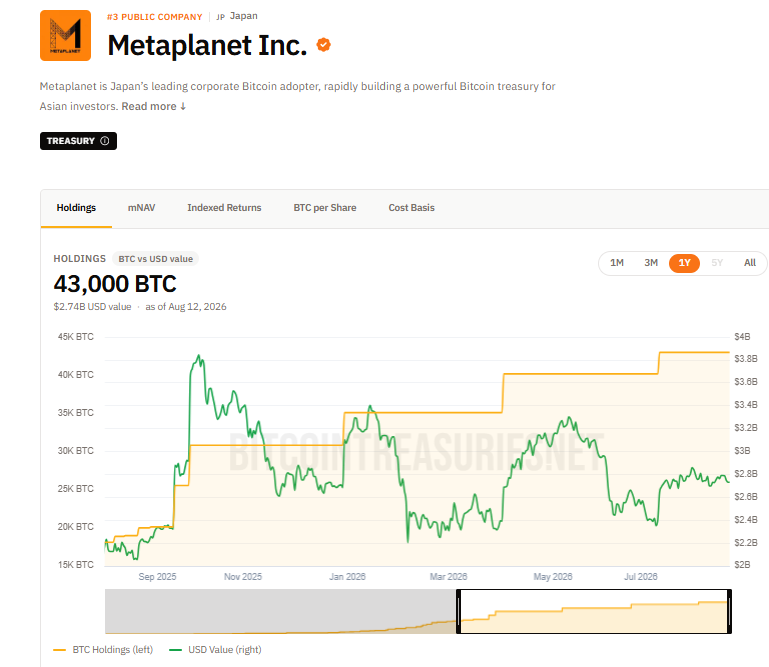The height and width of the screenshot is (667, 769).
Task: Open the BTC vs USD value selector
Action: pyautogui.click(x=155, y=259)
